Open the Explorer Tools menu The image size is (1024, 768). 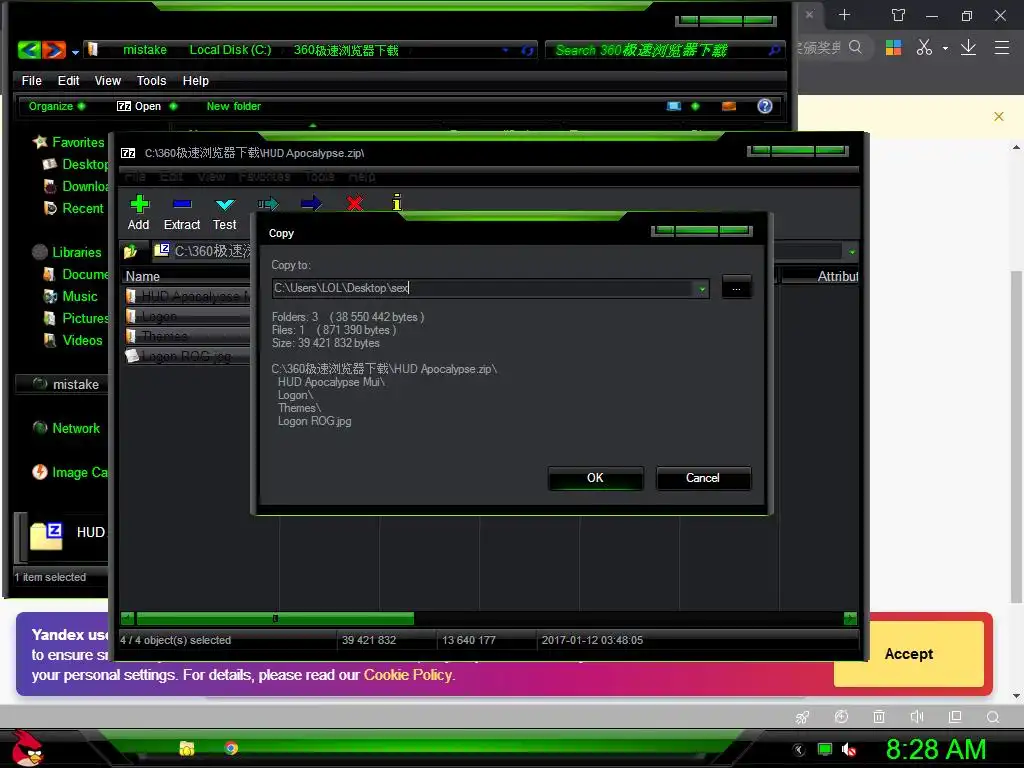[x=151, y=81]
